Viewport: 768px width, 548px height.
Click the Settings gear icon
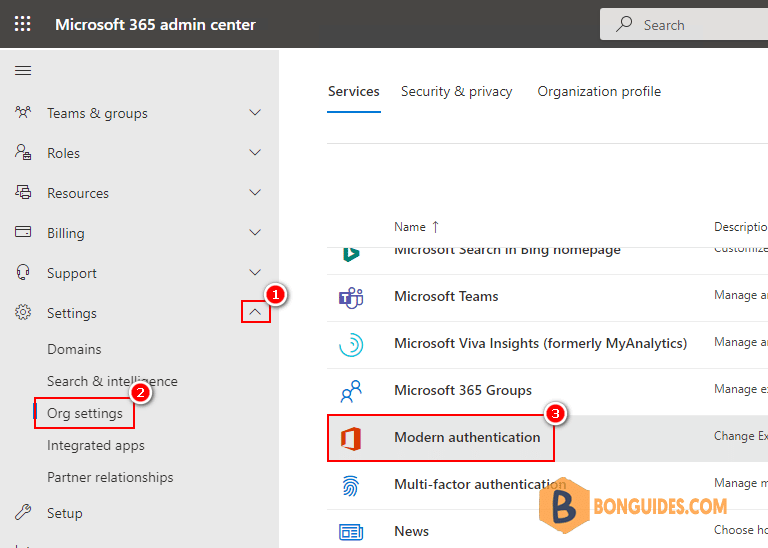(23, 312)
